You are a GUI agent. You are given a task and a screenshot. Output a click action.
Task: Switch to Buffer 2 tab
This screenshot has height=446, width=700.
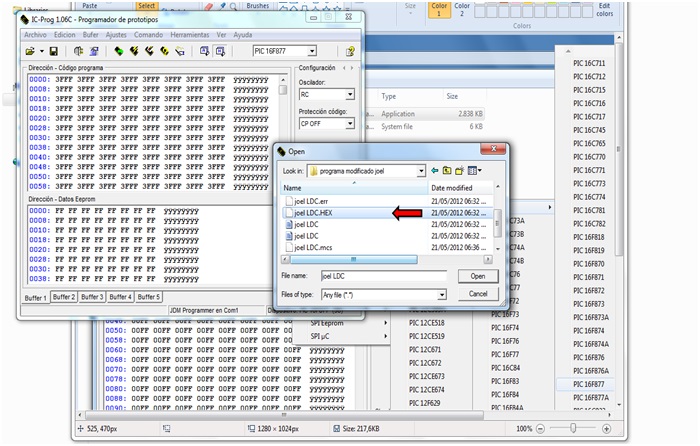(x=64, y=297)
